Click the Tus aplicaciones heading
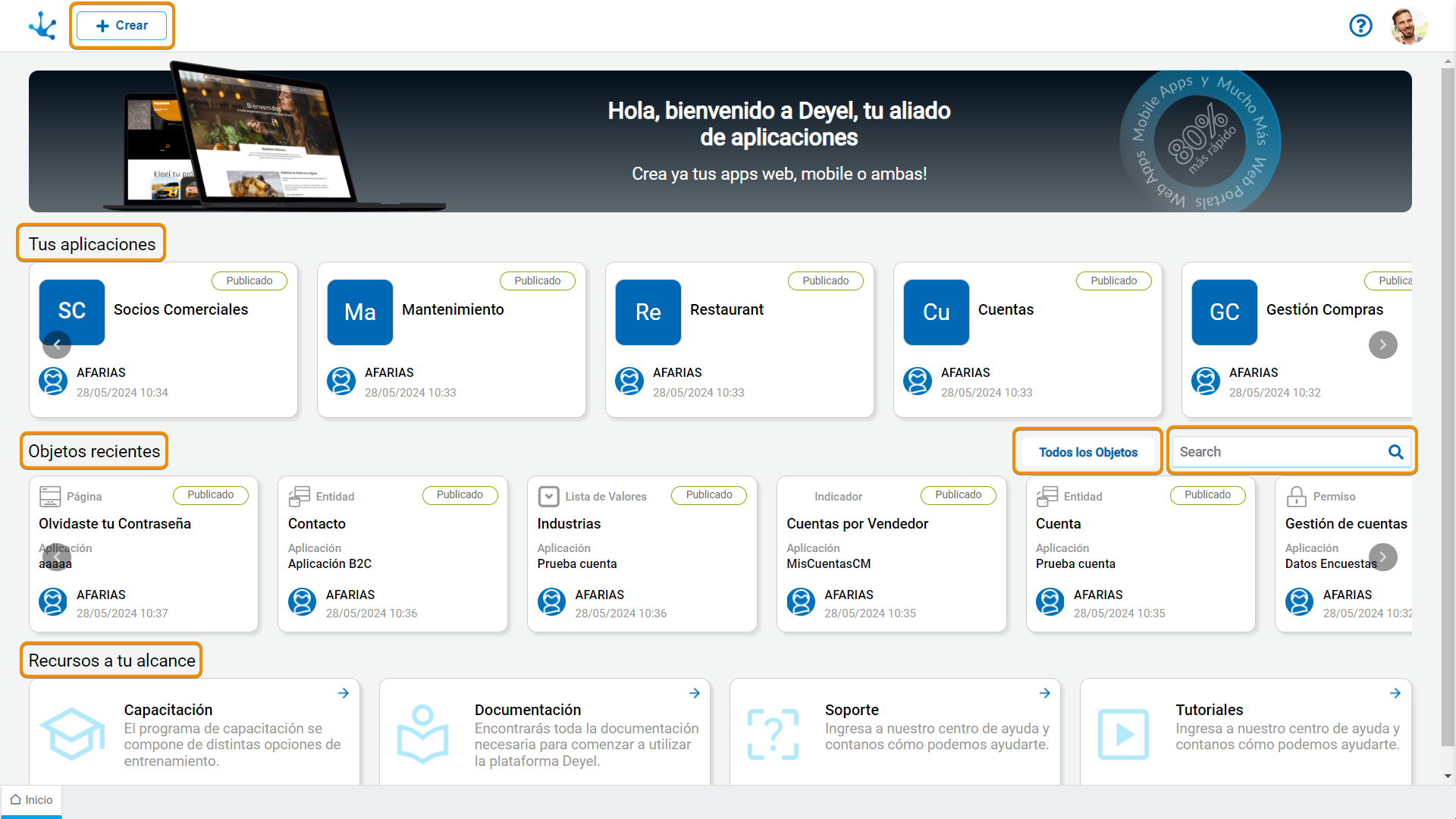Image resolution: width=1456 pixels, height=819 pixels. tap(92, 244)
